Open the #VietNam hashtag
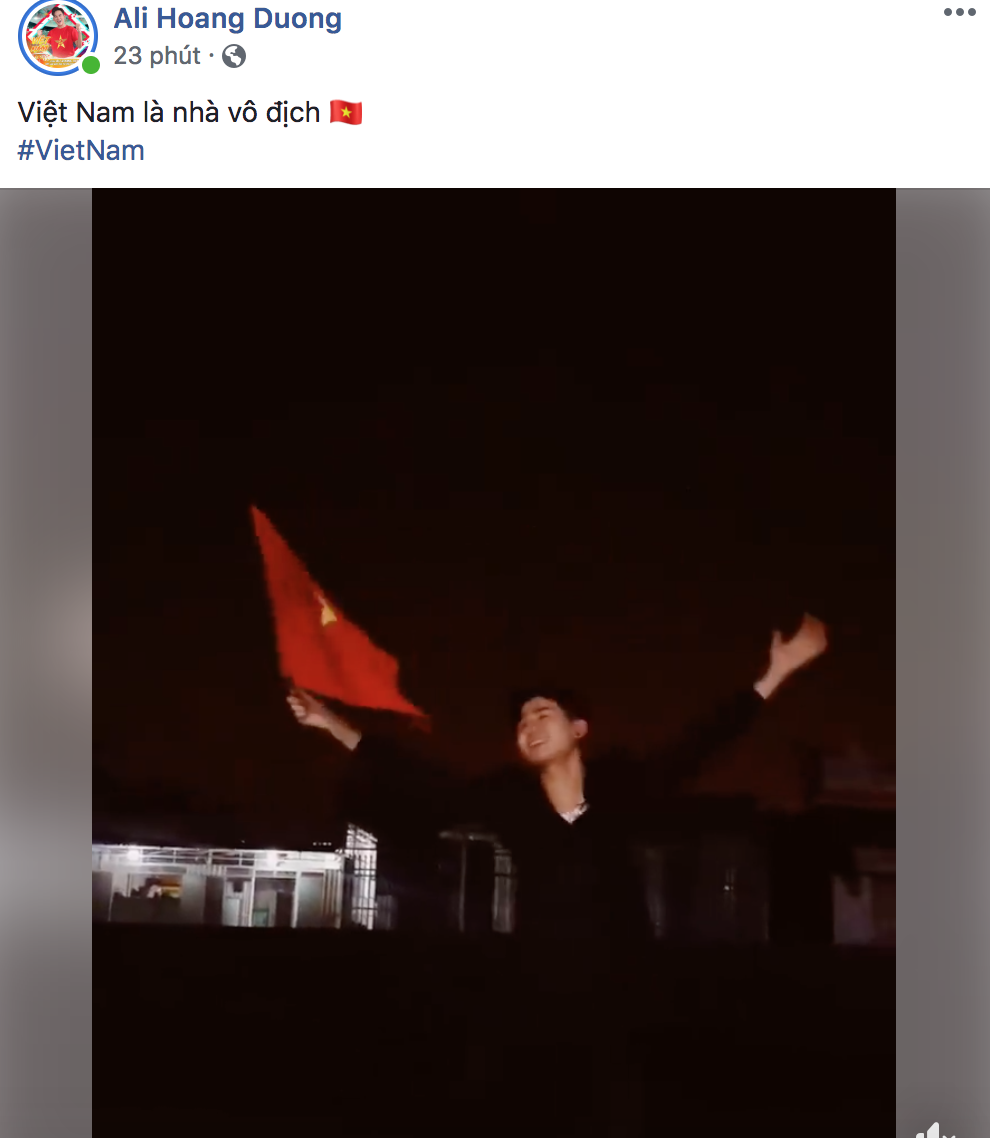Screen dimensions: 990x1138 [81, 150]
